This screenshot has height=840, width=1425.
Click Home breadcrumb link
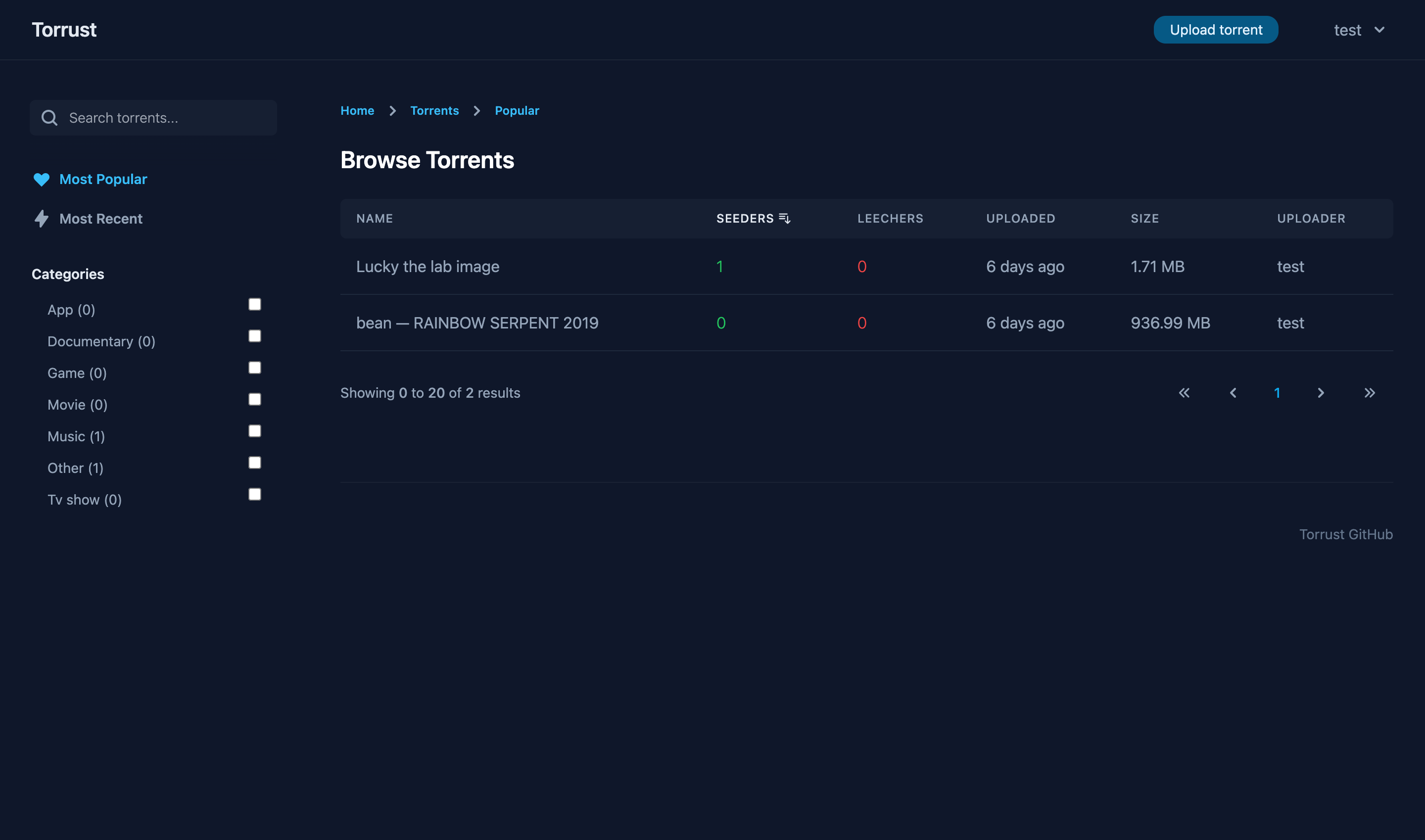pyautogui.click(x=357, y=111)
